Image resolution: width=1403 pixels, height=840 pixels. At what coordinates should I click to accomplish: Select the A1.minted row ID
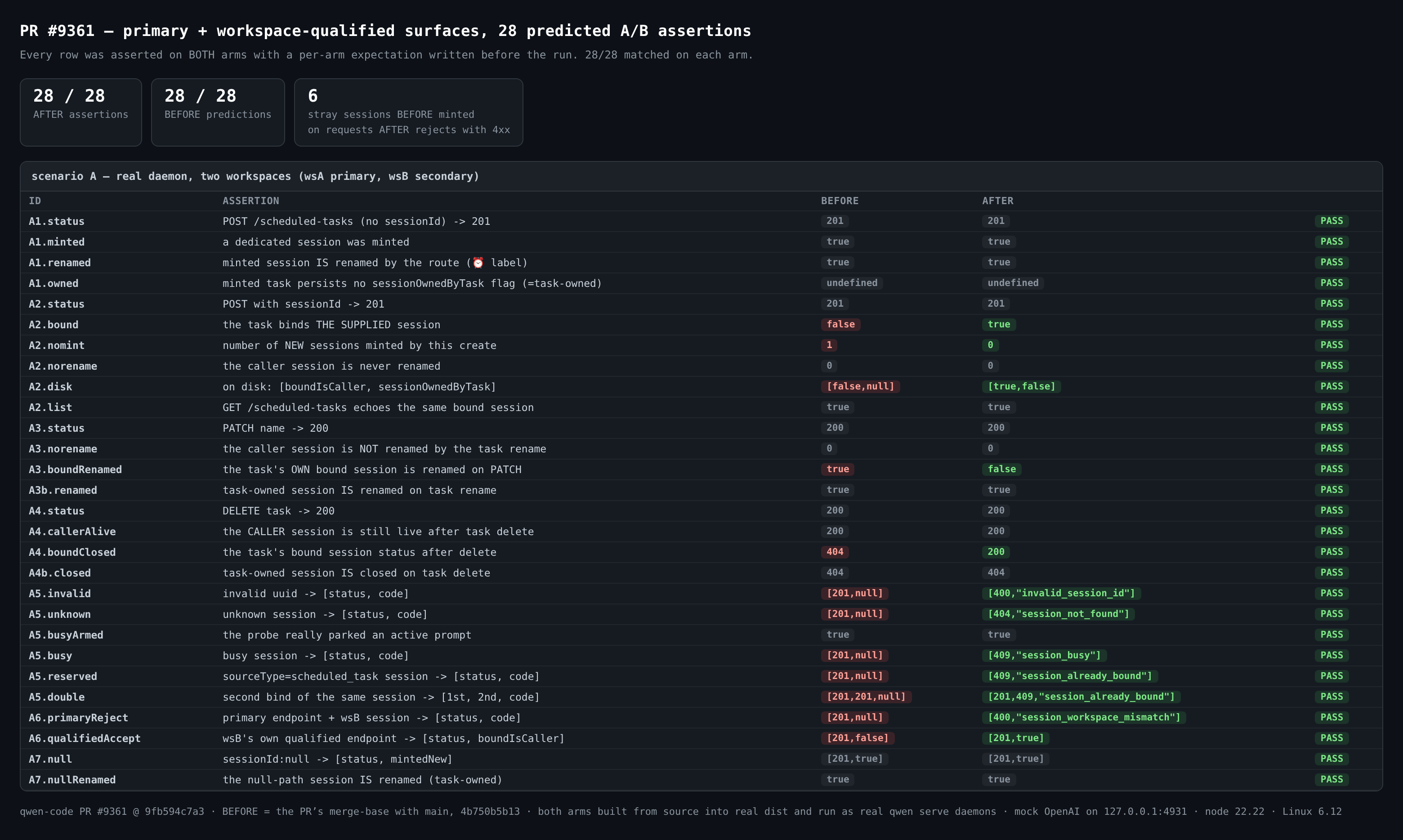pos(57,241)
